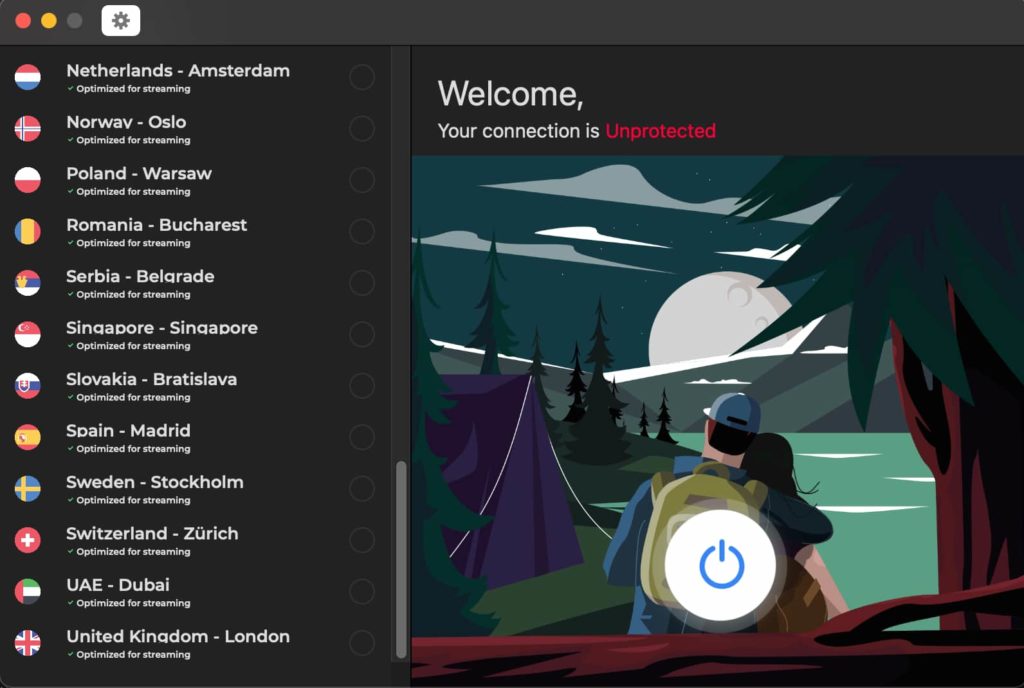Viewport: 1024px width, 688px height.
Task: Click the Netherlands flag icon
Action: click(x=28, y=78)
